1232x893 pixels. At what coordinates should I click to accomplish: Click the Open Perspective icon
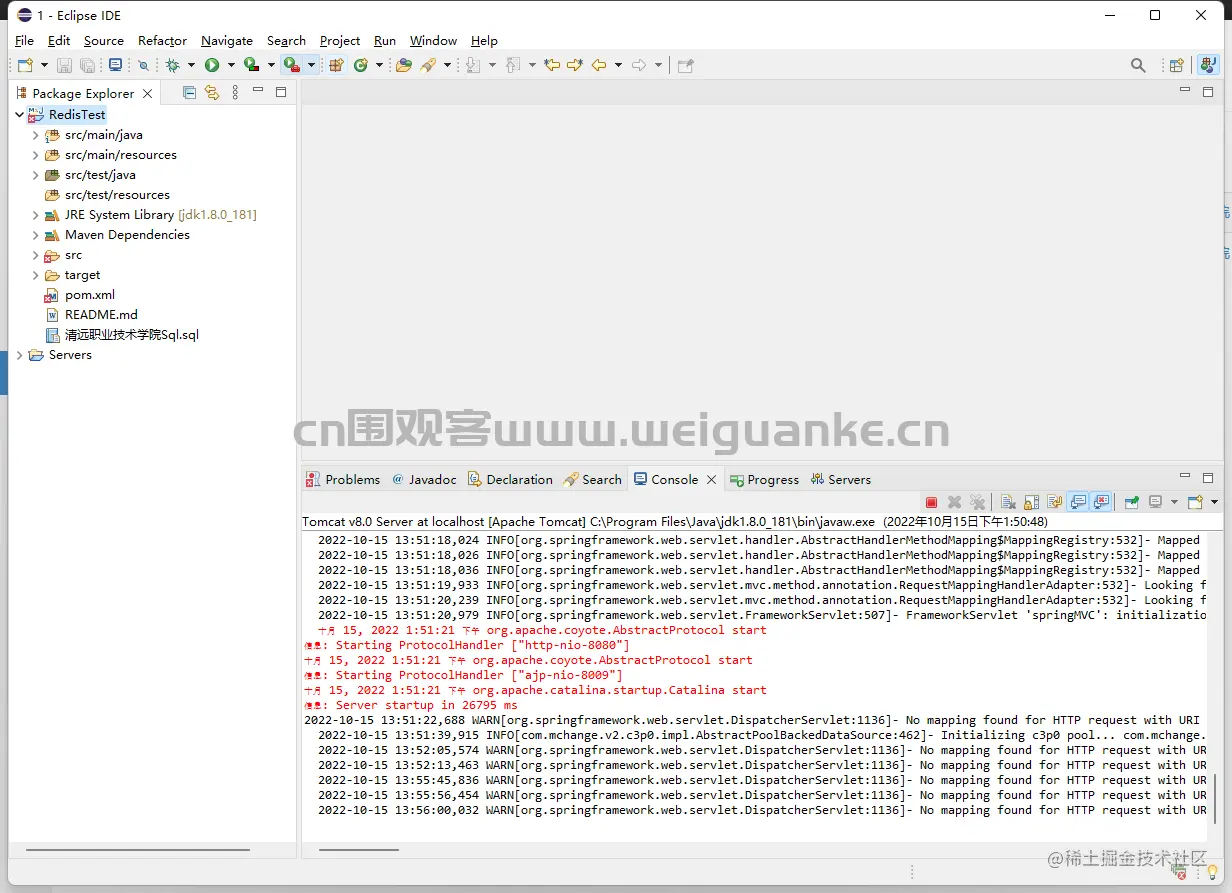(1177, 65)
